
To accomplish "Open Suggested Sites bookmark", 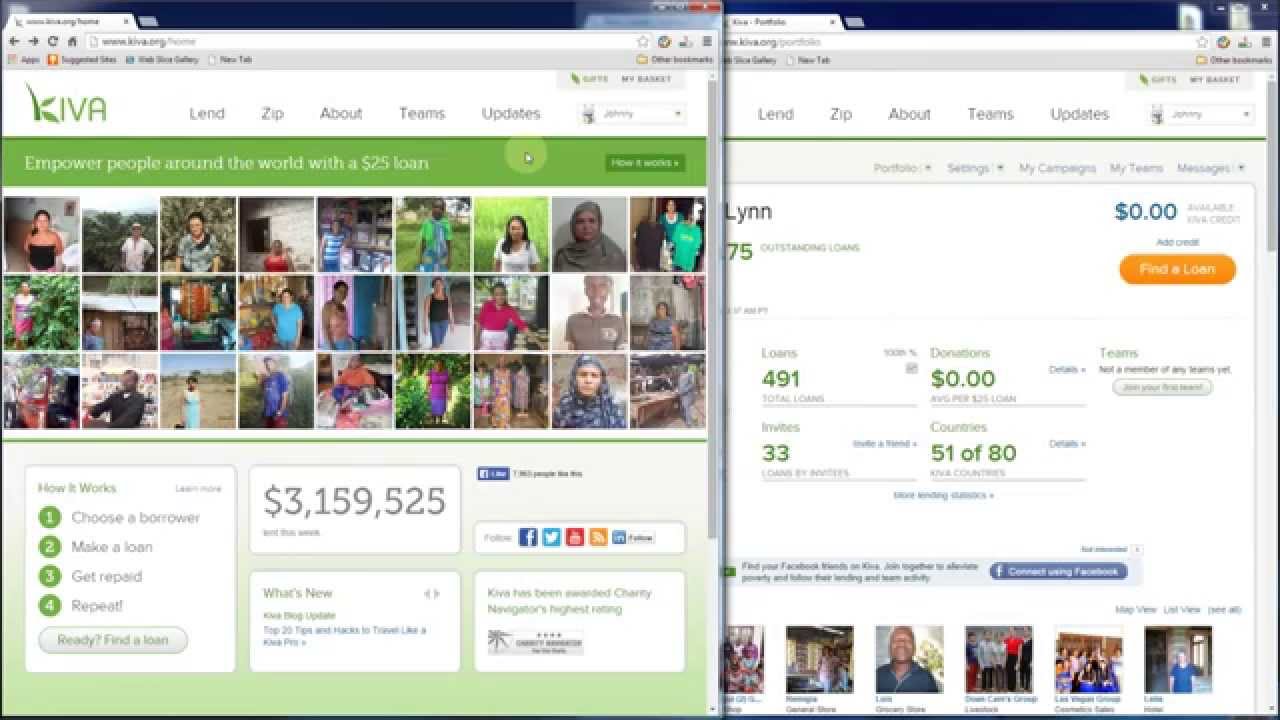I will point(82,60).
